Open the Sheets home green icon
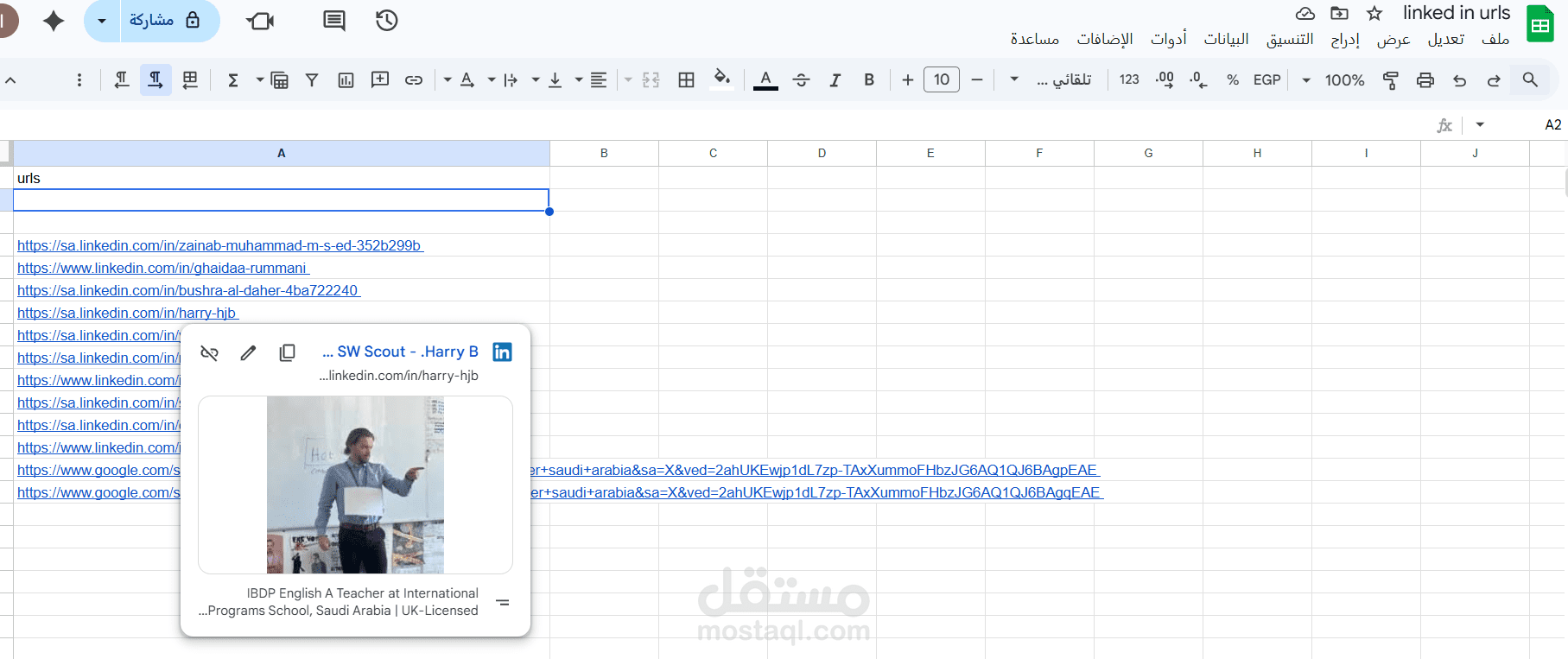 [x=1540, y=24]
